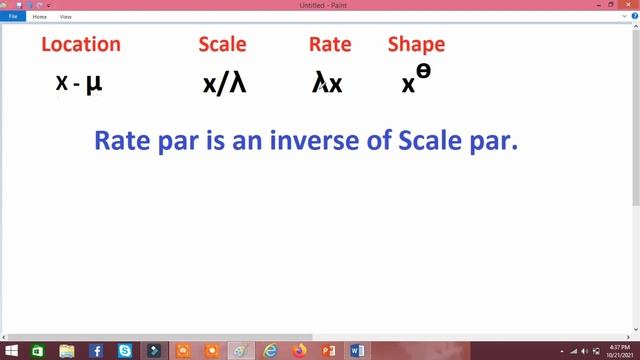Image resolution: width=640 pixels, height=360 pixels.
Task: Click the 'λx' expression on canvas
Action: (327, 82)
